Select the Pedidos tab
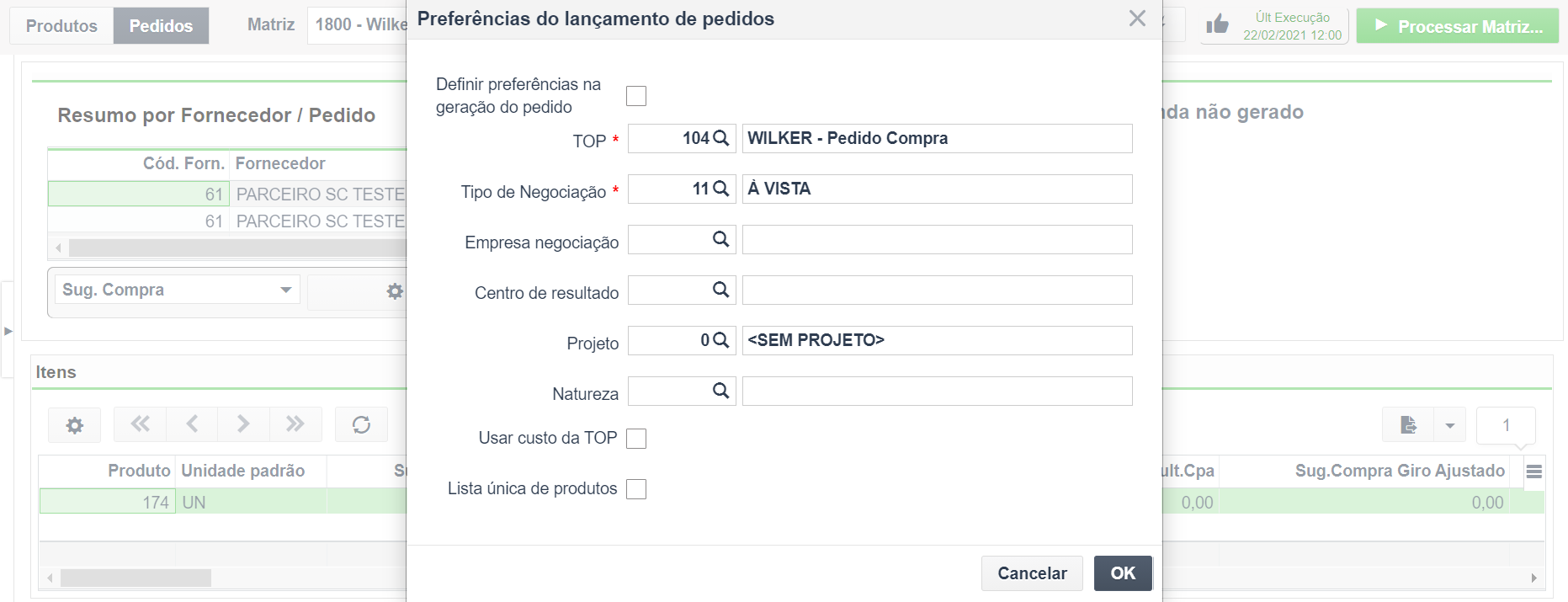 [161, 26]
